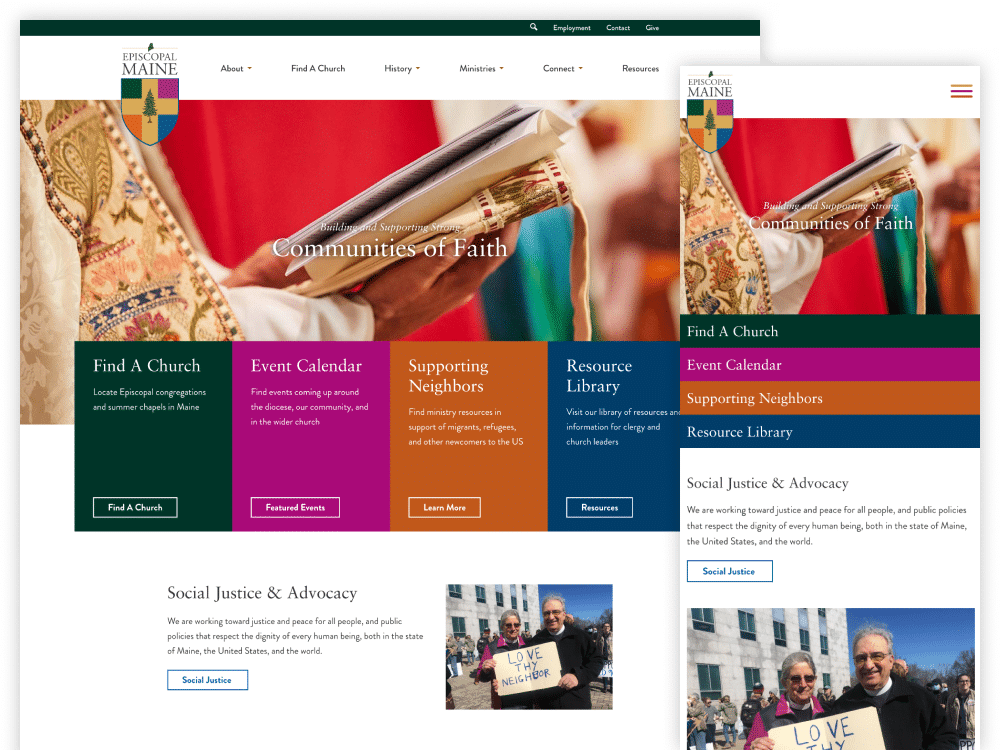The image size is (1000, 750).
Task: Click the Love Thy Neighbor photo on desktop
Action: [529, 647]
